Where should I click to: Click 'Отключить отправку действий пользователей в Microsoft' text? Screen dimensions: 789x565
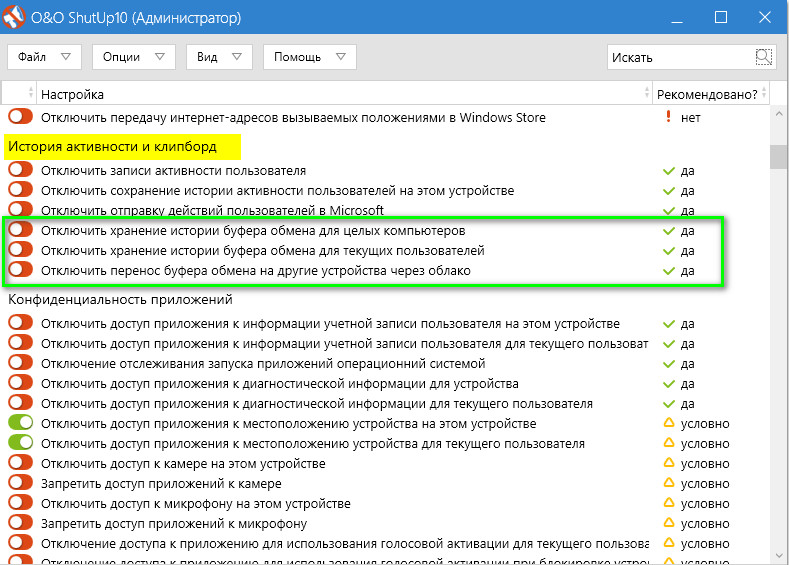tap(212, 210)
